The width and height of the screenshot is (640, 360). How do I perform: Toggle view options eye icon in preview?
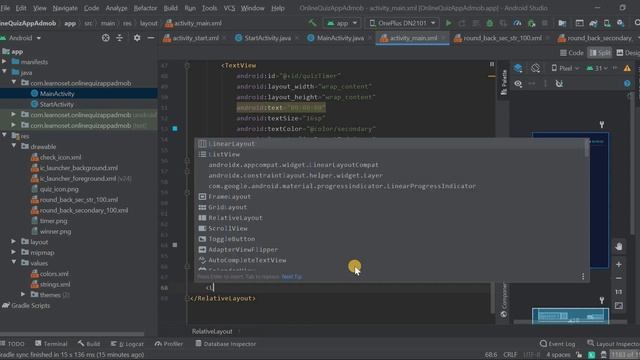pyautogui.click(x=518, y=84)
